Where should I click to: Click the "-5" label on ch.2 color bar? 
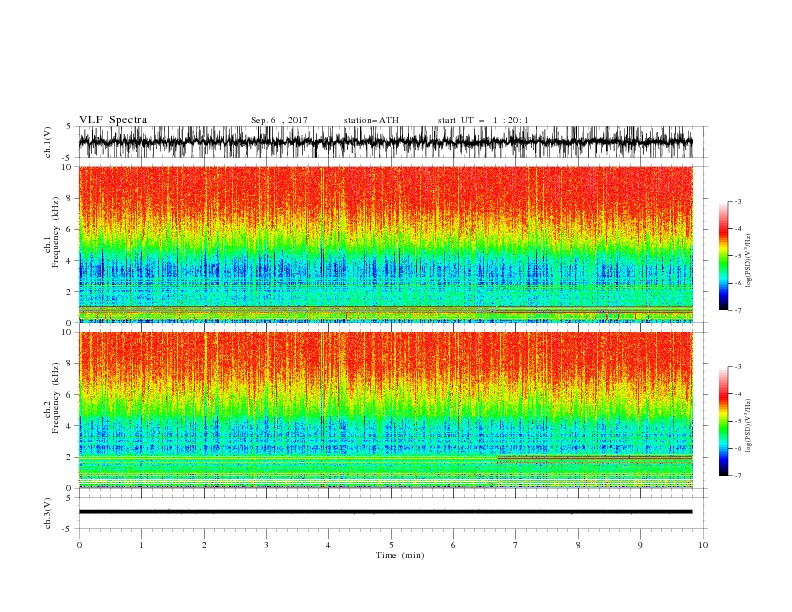738,421
